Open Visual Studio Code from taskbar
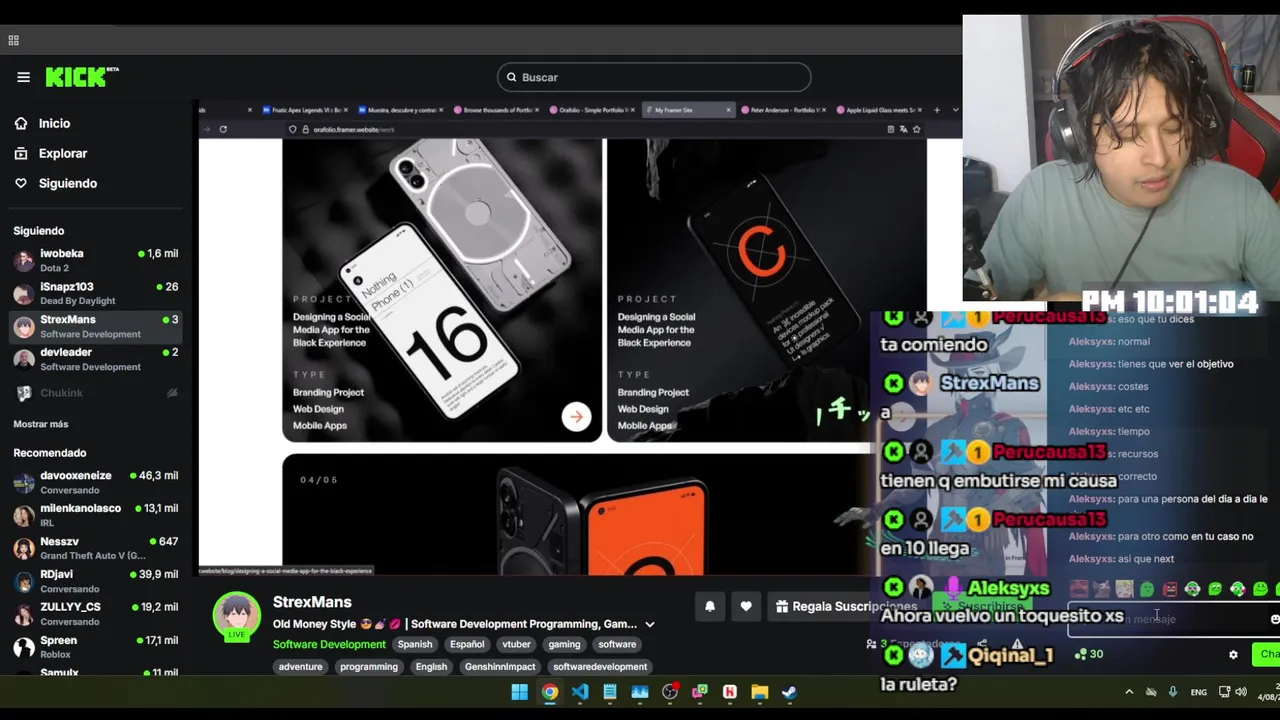This screenshot has width=1280, height=720. 580,692
